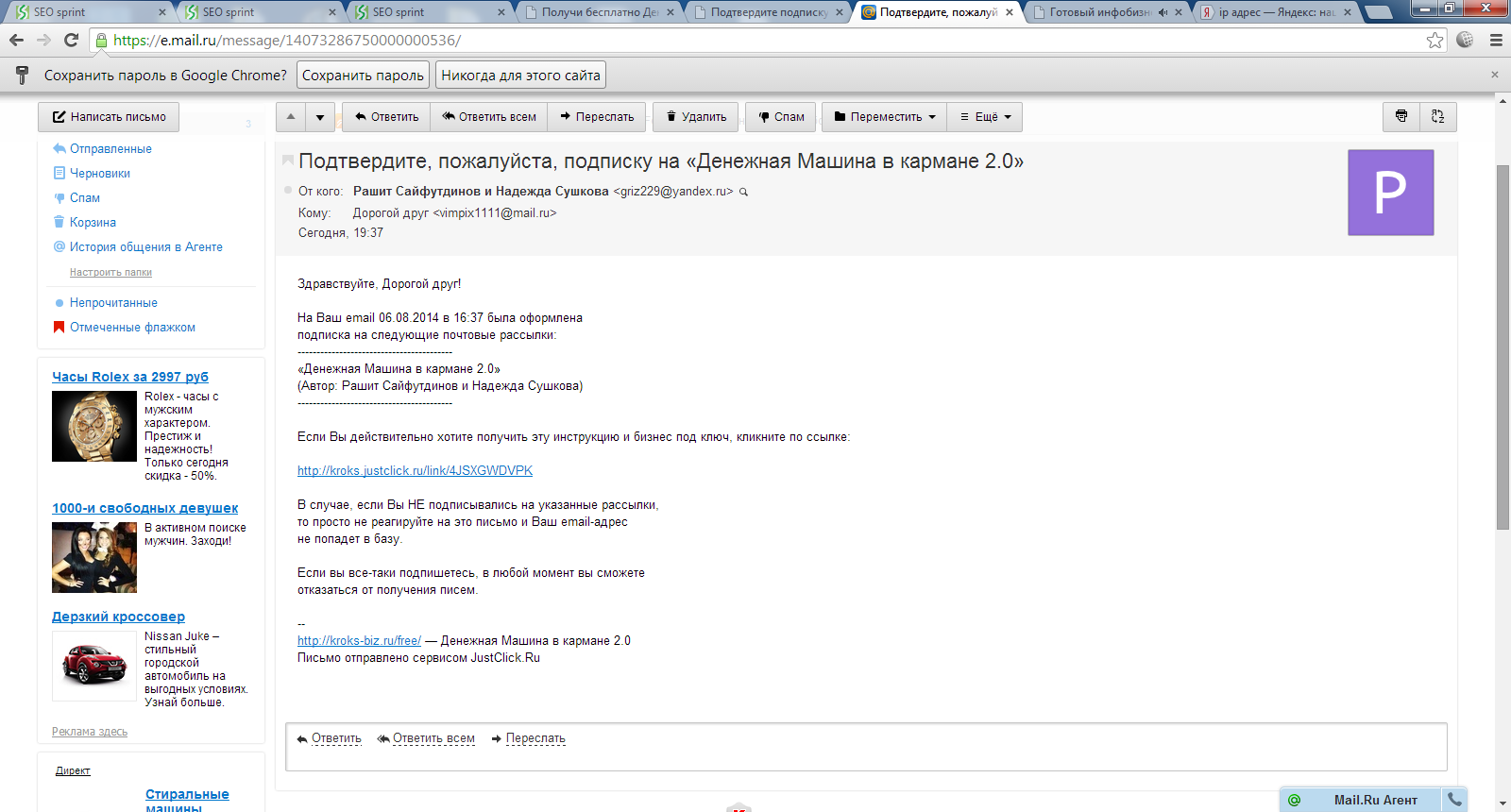Open the Корзина folder
Viewport: 1511px width, 812px height.
(93, 223)
